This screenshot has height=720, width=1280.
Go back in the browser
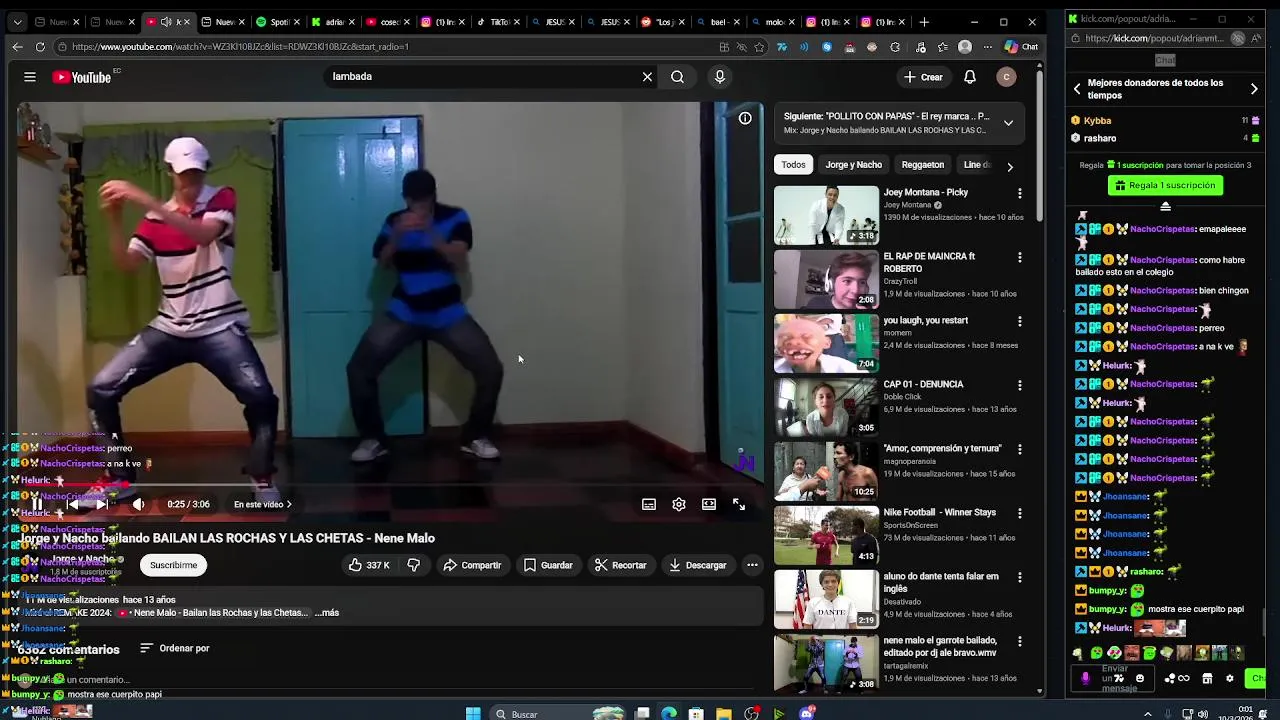(x=17, y=46)
